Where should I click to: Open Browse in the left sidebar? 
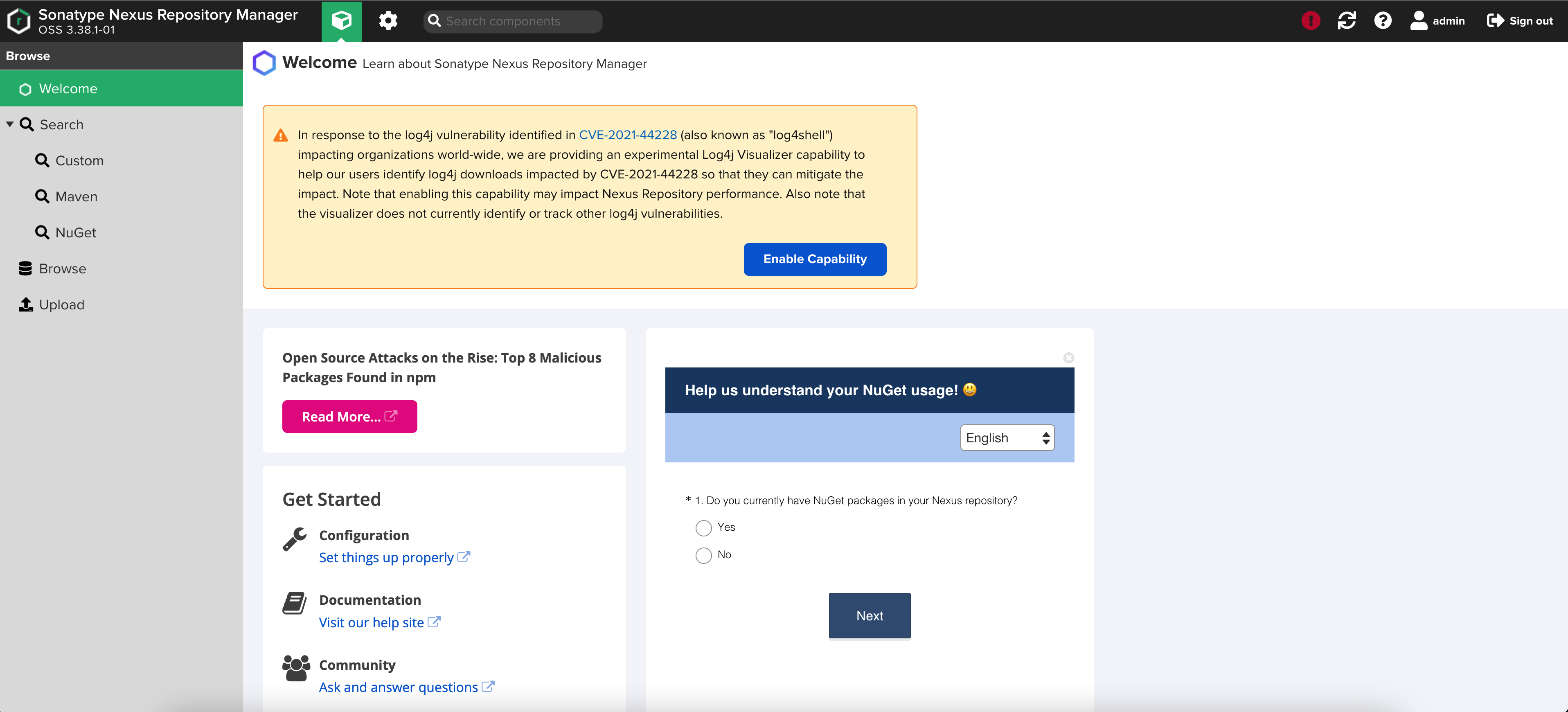(62, 268)
